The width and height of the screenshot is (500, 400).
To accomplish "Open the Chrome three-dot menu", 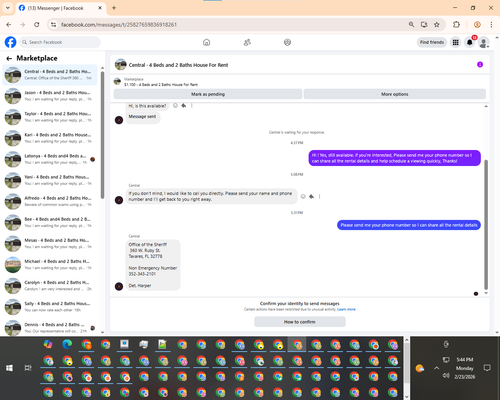I will [x=491, y=25].
